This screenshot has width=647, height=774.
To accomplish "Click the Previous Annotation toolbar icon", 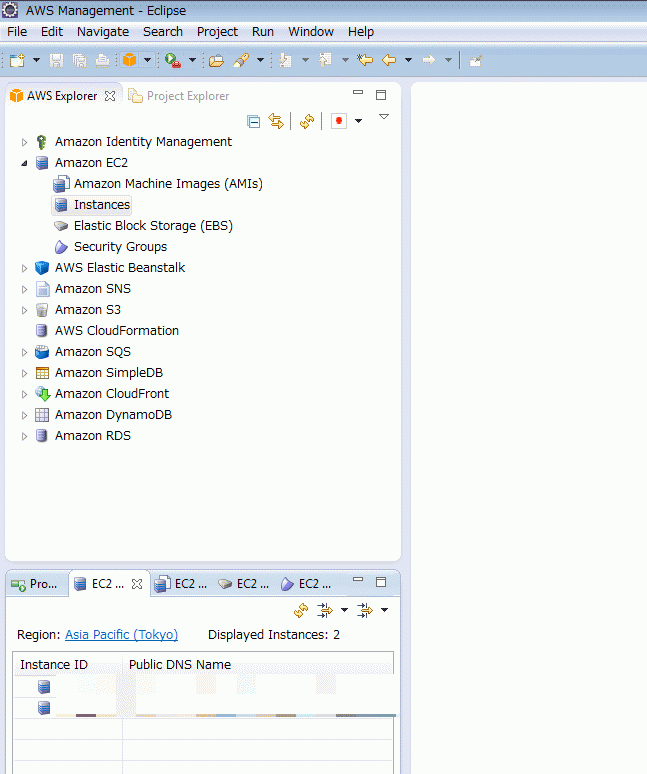I will click(325, 60).
